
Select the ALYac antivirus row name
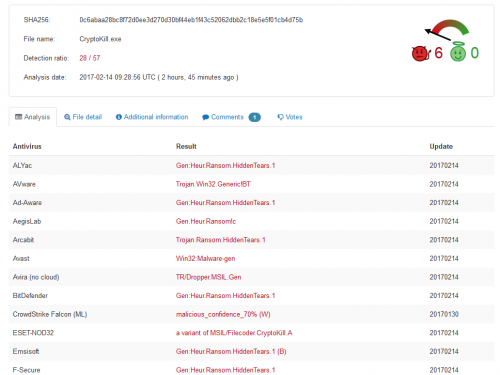(x=22, y=165)
